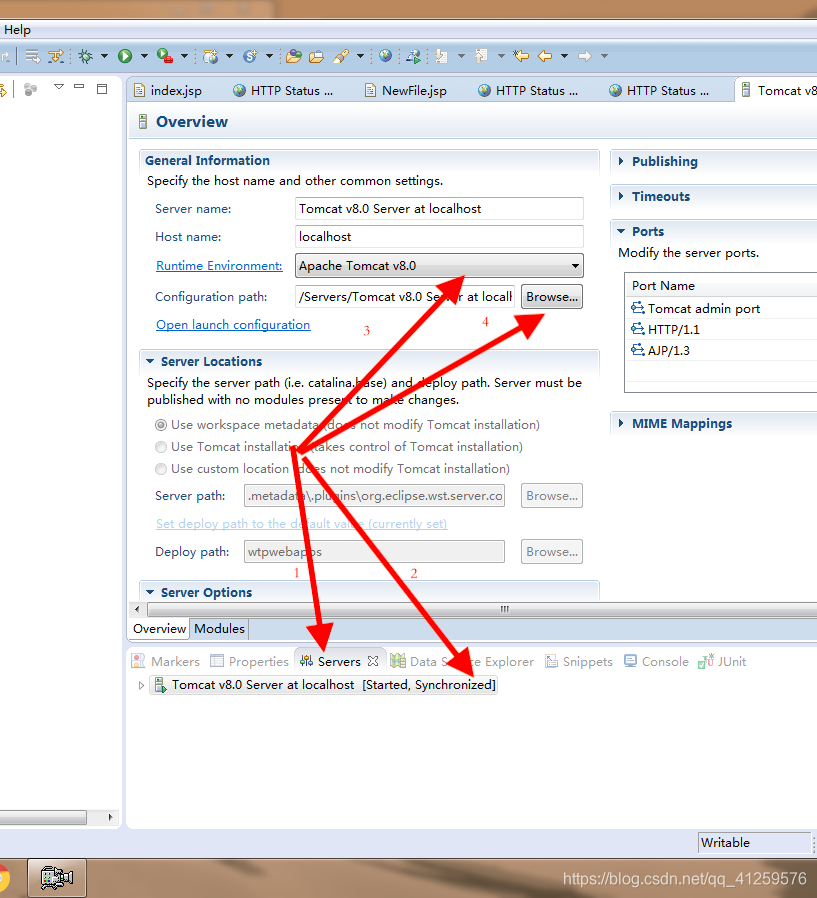
Task: Select Use Tomcat installation radio button
Action: pos(161,447)
